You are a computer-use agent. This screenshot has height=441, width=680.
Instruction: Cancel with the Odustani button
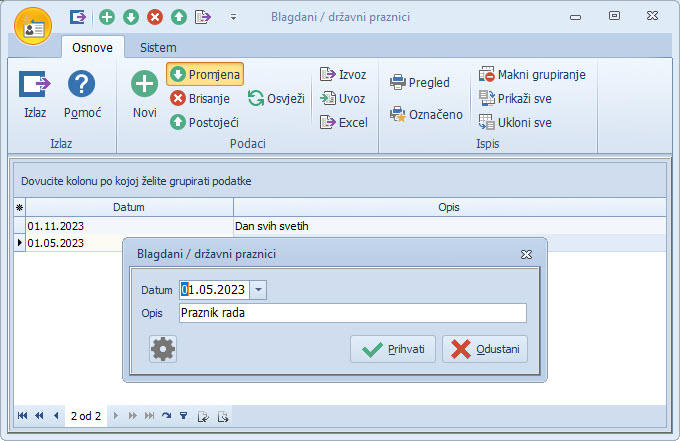485,349
